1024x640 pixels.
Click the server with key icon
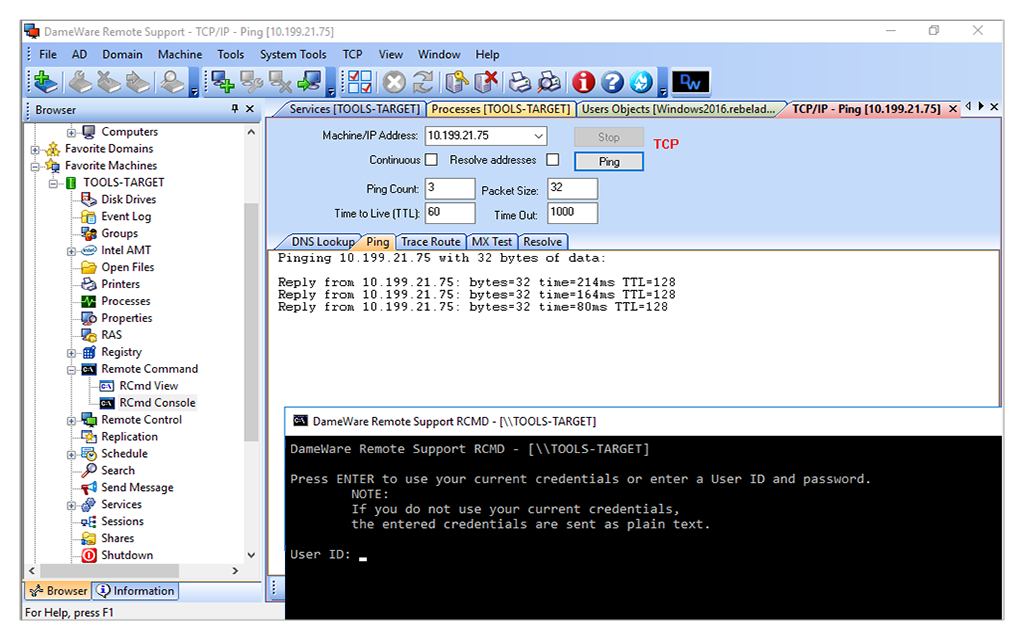click(x=456, y=82)
